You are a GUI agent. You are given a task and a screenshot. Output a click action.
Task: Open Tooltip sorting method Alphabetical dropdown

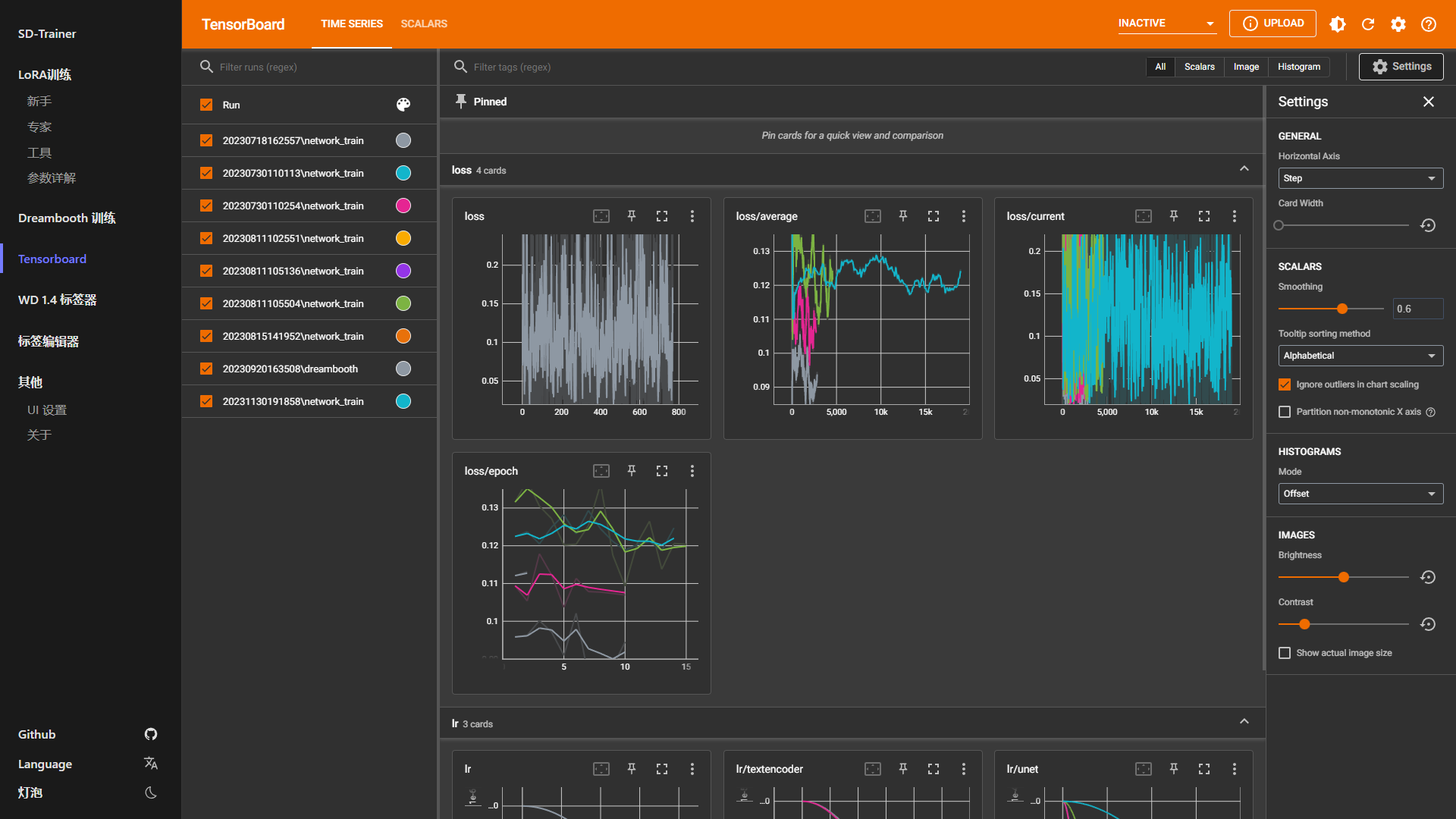pyautogui.click(x=1360, y=356)
